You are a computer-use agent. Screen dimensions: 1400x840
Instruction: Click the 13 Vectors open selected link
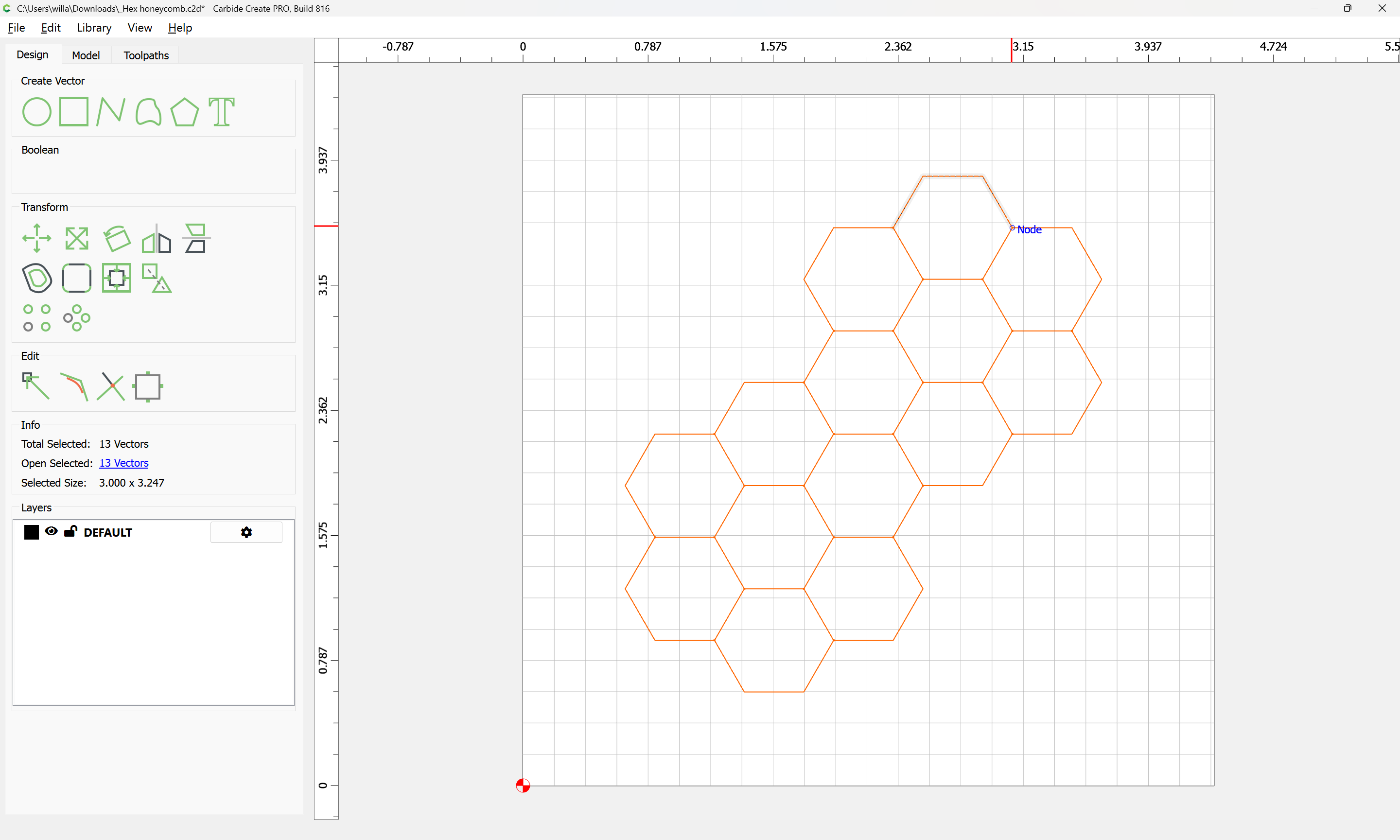(x=123, y=463)
